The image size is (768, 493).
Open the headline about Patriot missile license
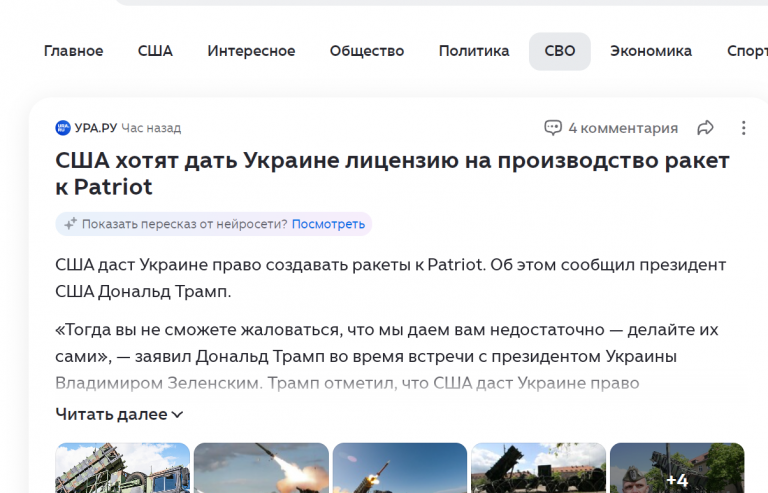pyautogui.click(x=392, y=173)
